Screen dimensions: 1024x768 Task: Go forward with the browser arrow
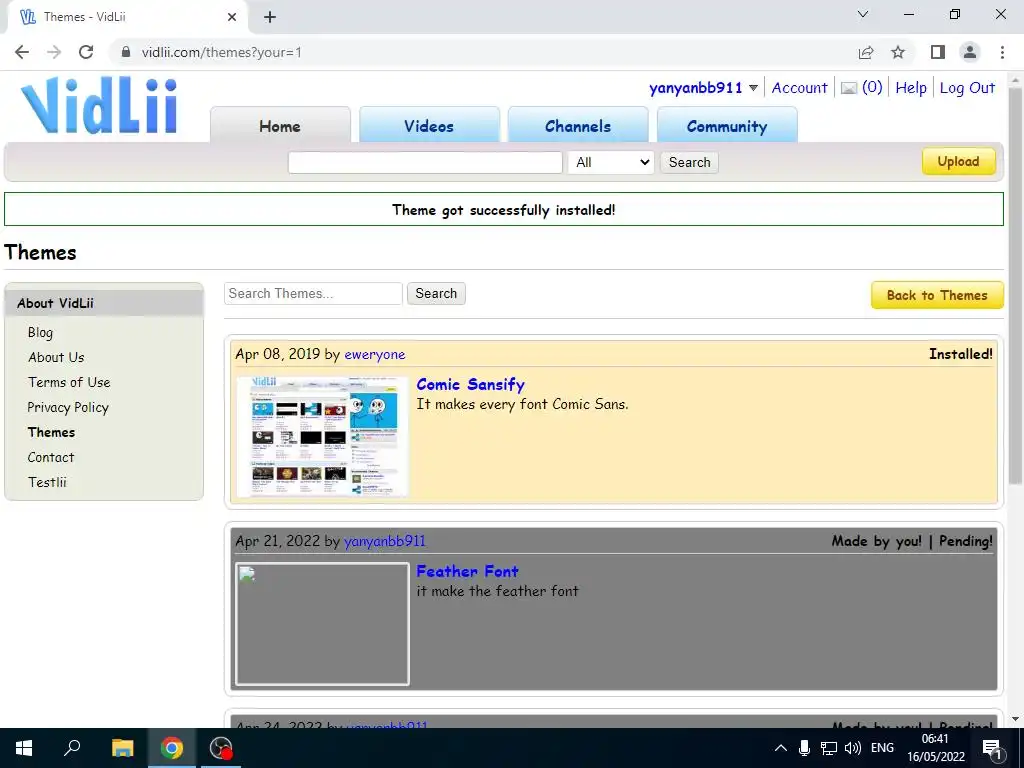pos(54,52)
